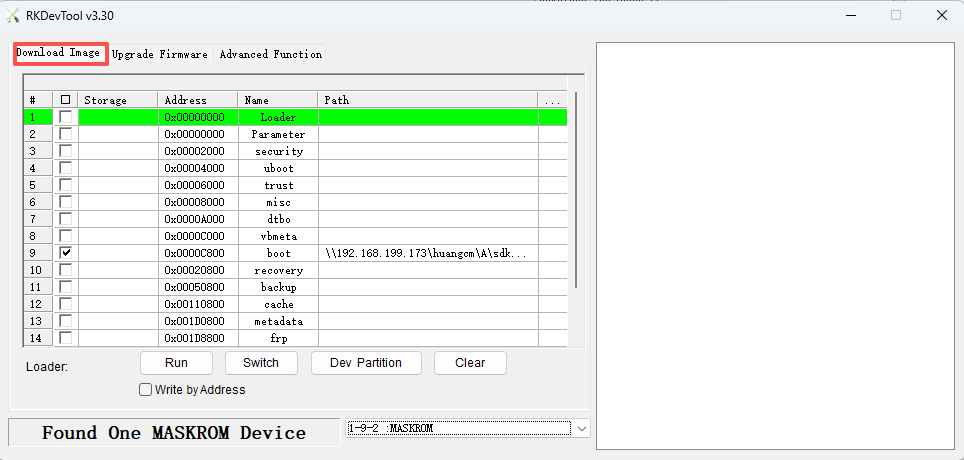Select the Download Image tab

pos(59,53)
